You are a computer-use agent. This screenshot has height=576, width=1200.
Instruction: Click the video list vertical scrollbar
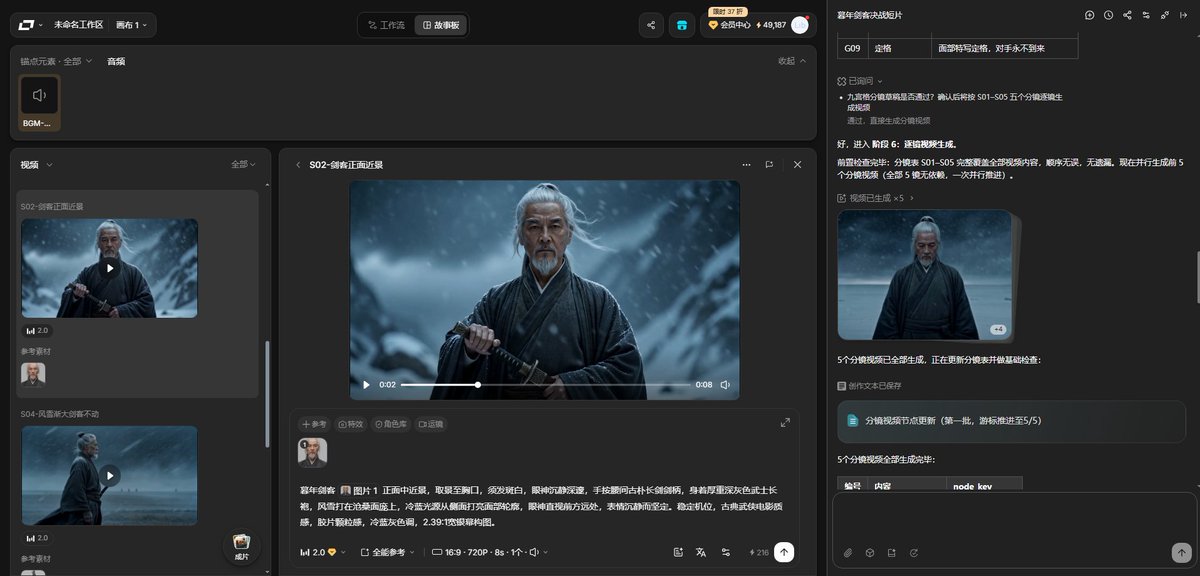pyautogui.click(x=266, y=394)
